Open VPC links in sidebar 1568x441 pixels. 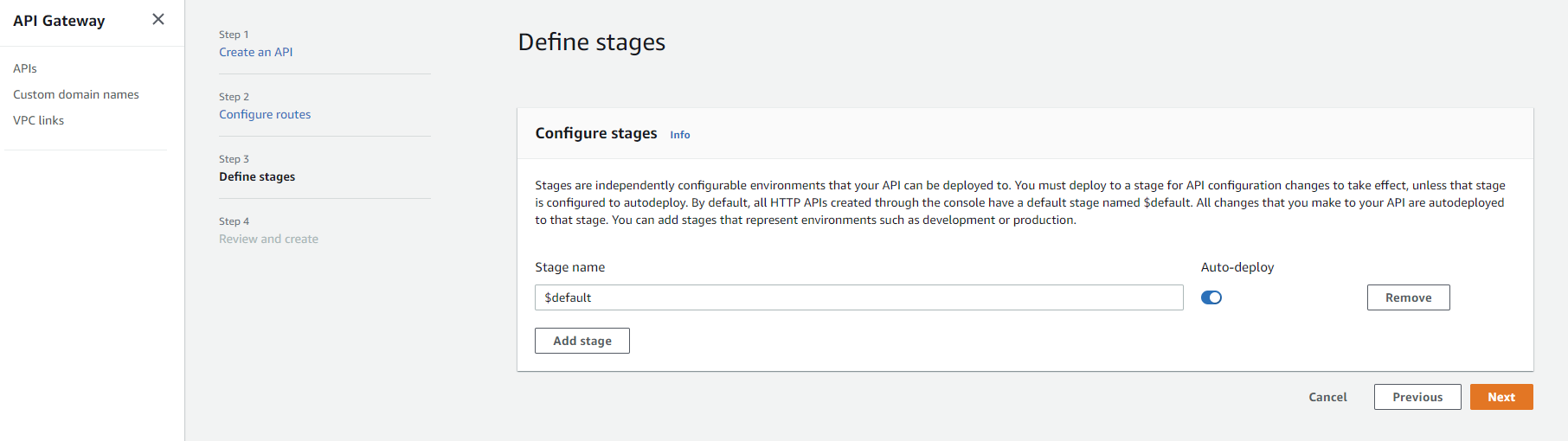pyautogui.click(x=39, y=120)
